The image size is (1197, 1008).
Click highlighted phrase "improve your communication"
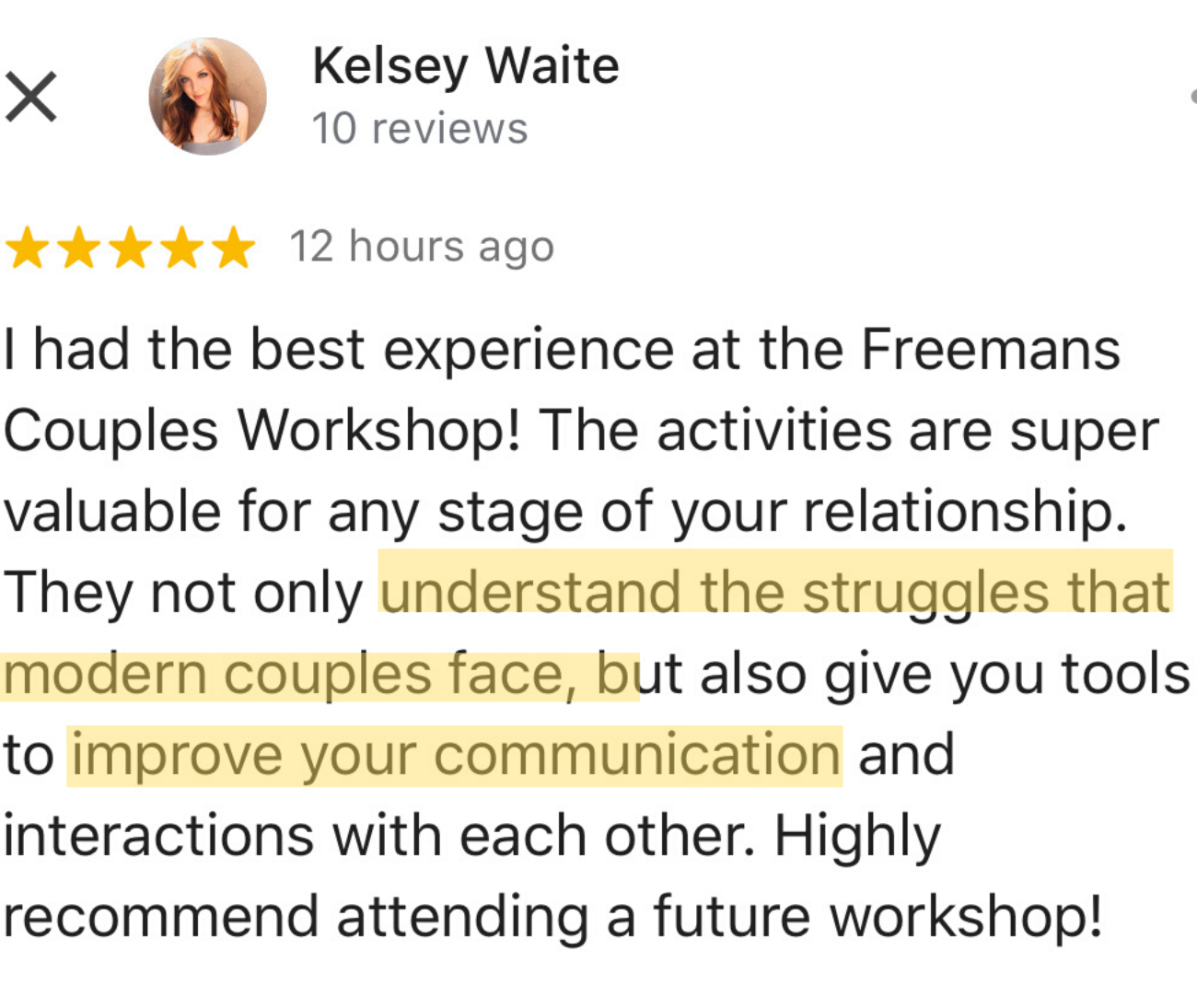(x=455, y=756)
